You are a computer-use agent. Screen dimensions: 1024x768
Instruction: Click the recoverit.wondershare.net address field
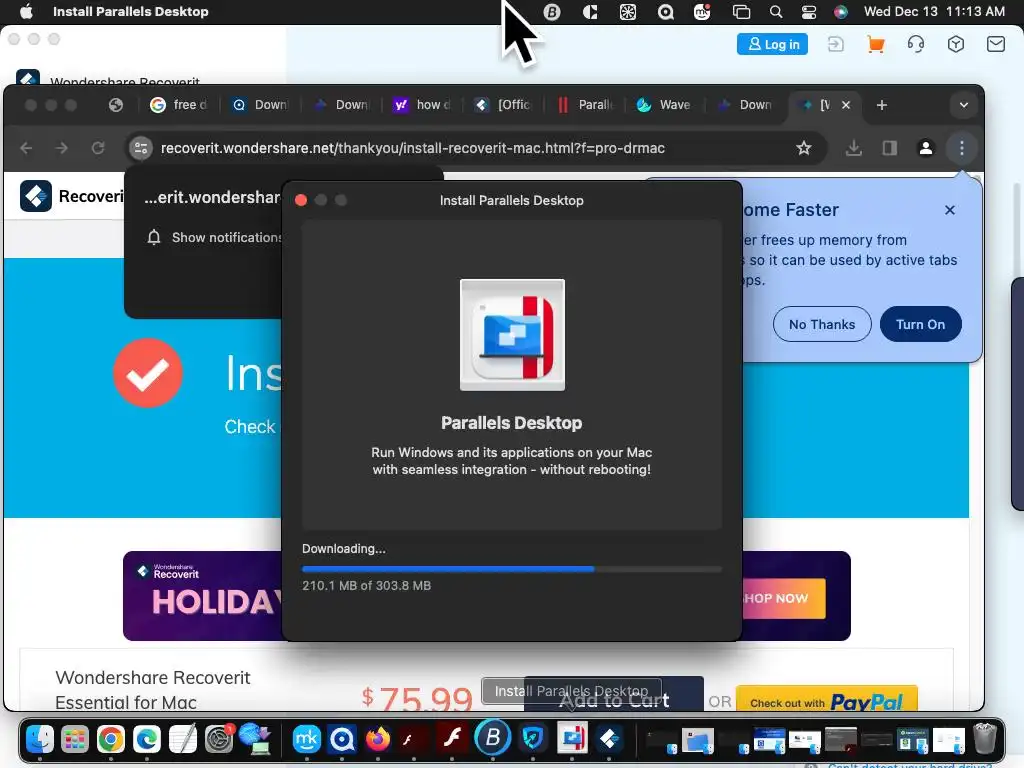coord(413,148)
